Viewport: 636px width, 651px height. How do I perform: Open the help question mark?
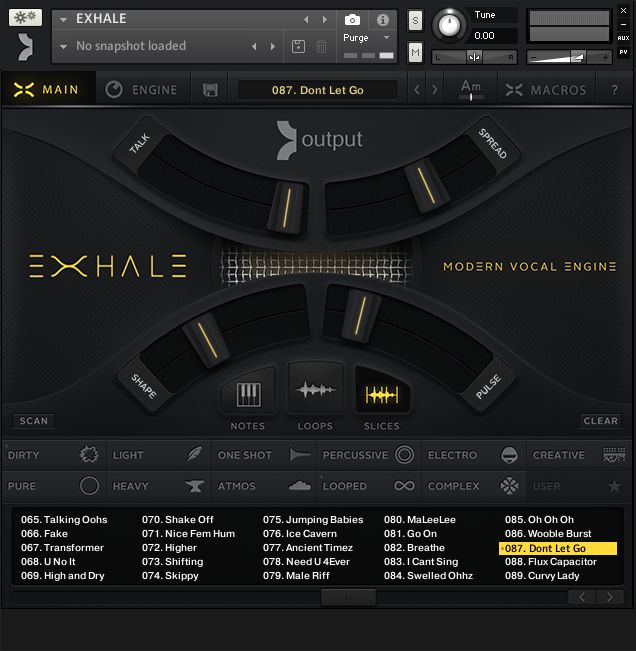pyautogui.click(x=614, y=90)
